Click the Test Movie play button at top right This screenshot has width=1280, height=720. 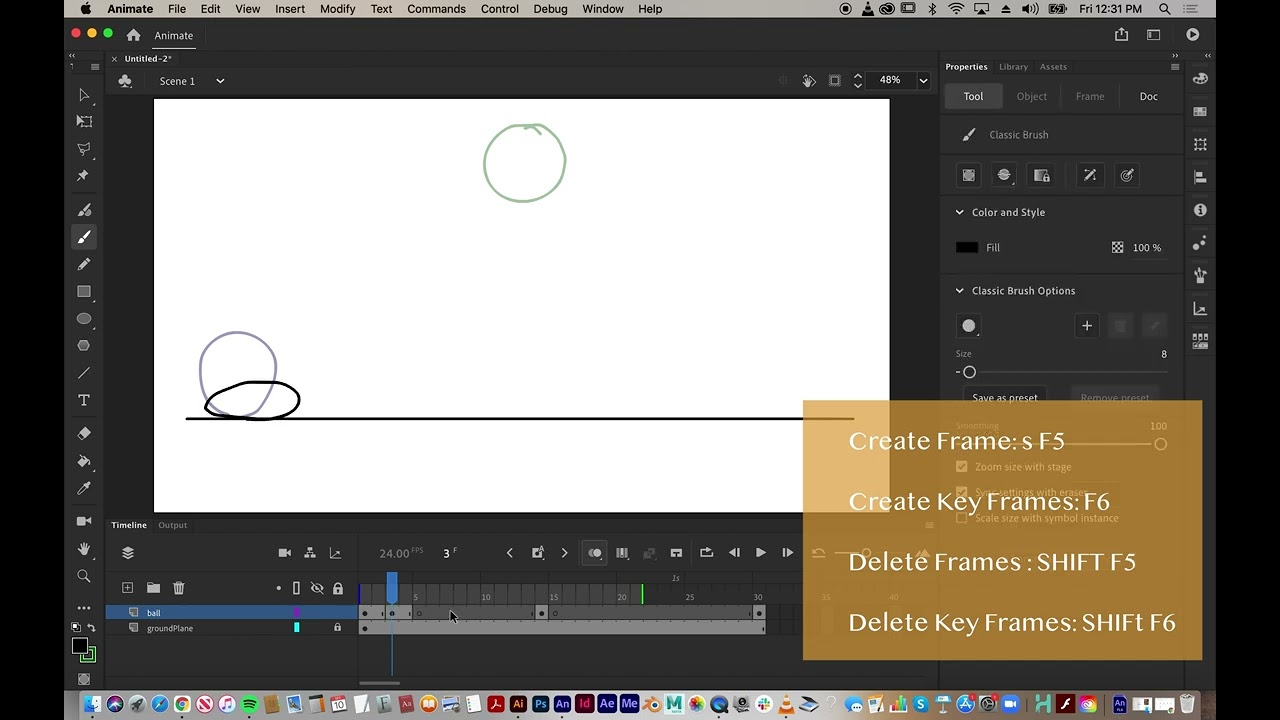[x=1193, y=35]
